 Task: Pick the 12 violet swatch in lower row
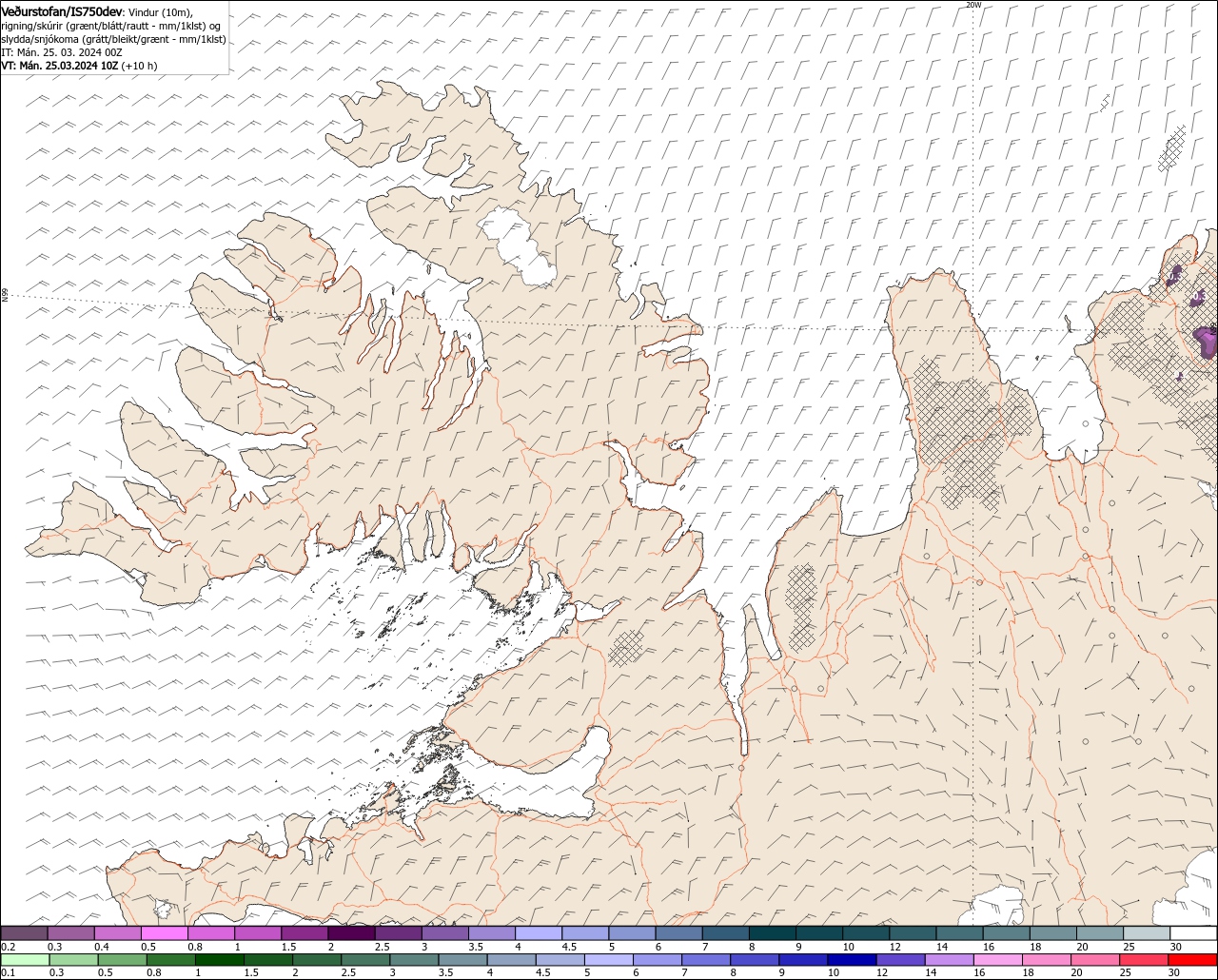[900, 960]
